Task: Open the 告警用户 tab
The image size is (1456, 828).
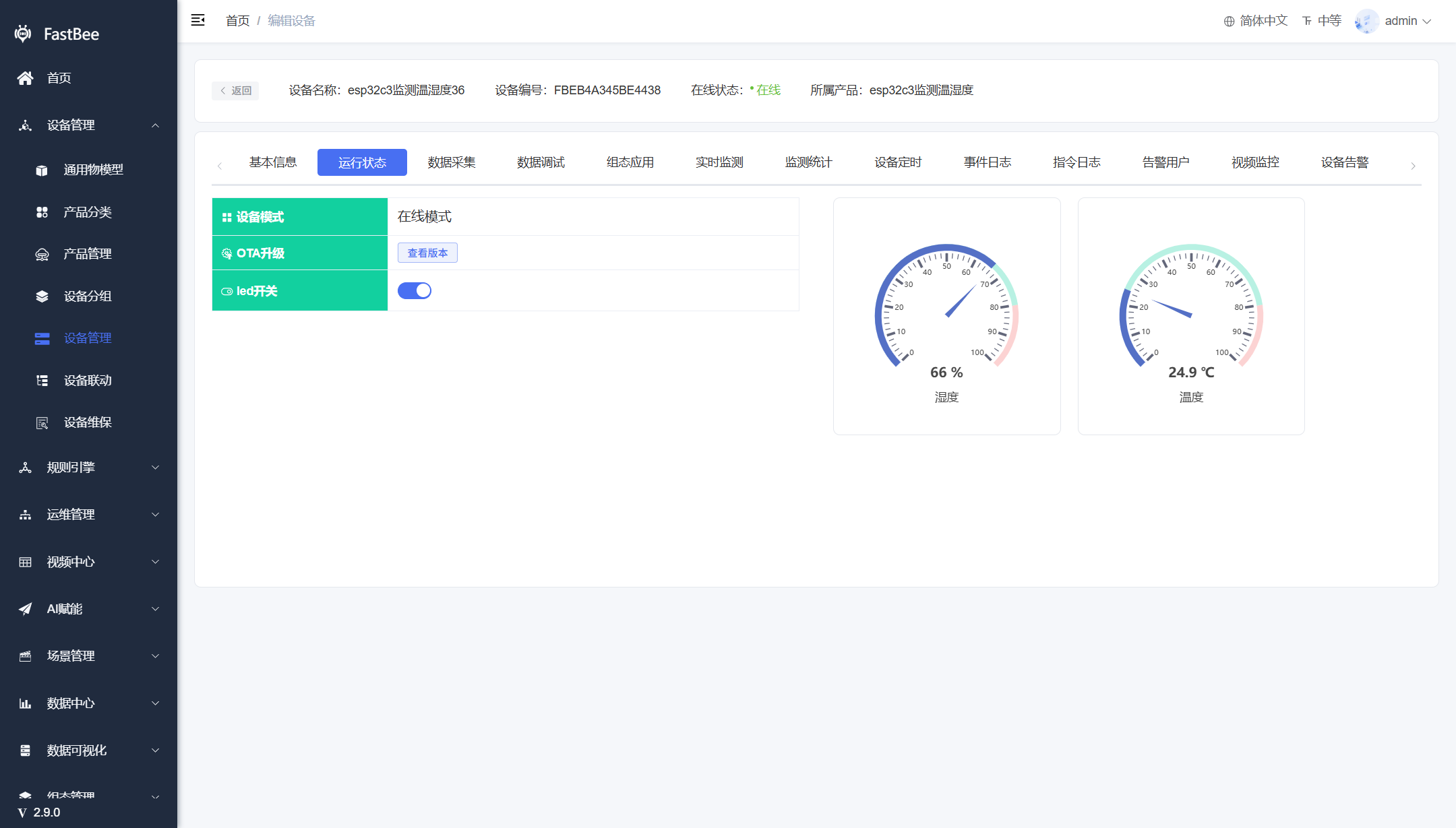Action: 1166,162
